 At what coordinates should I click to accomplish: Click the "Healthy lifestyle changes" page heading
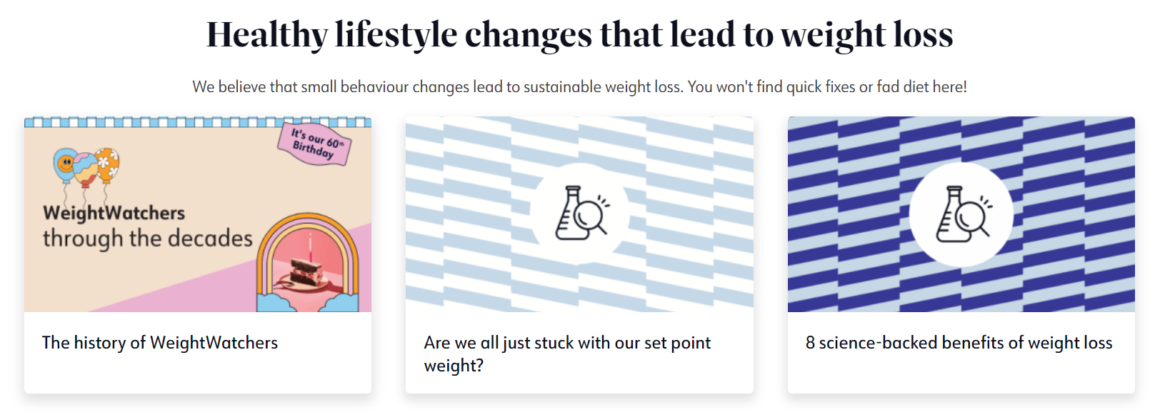pyautogui.click(x=580, y=35)
